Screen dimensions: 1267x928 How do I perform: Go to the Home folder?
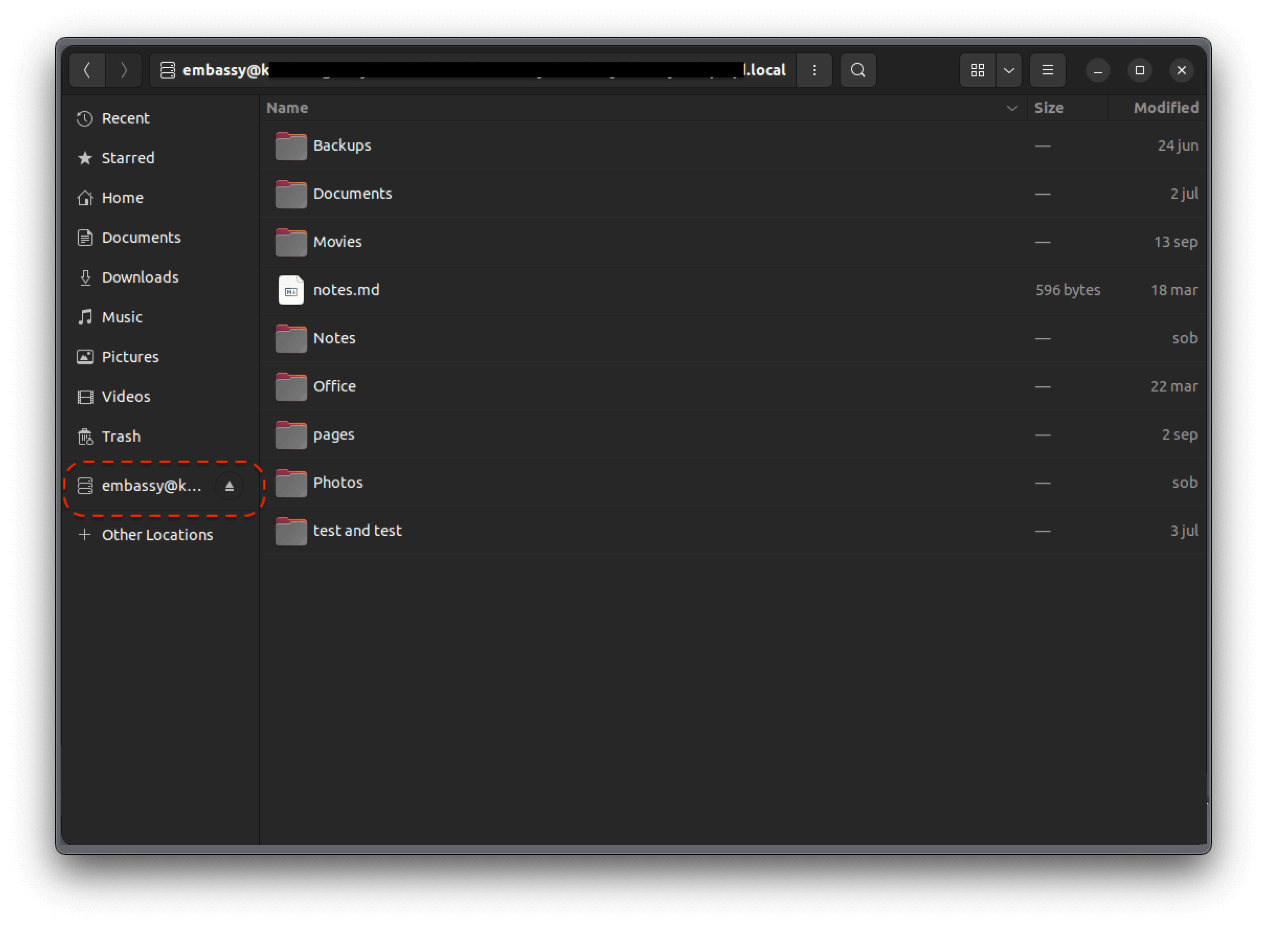tap(122, 197)
